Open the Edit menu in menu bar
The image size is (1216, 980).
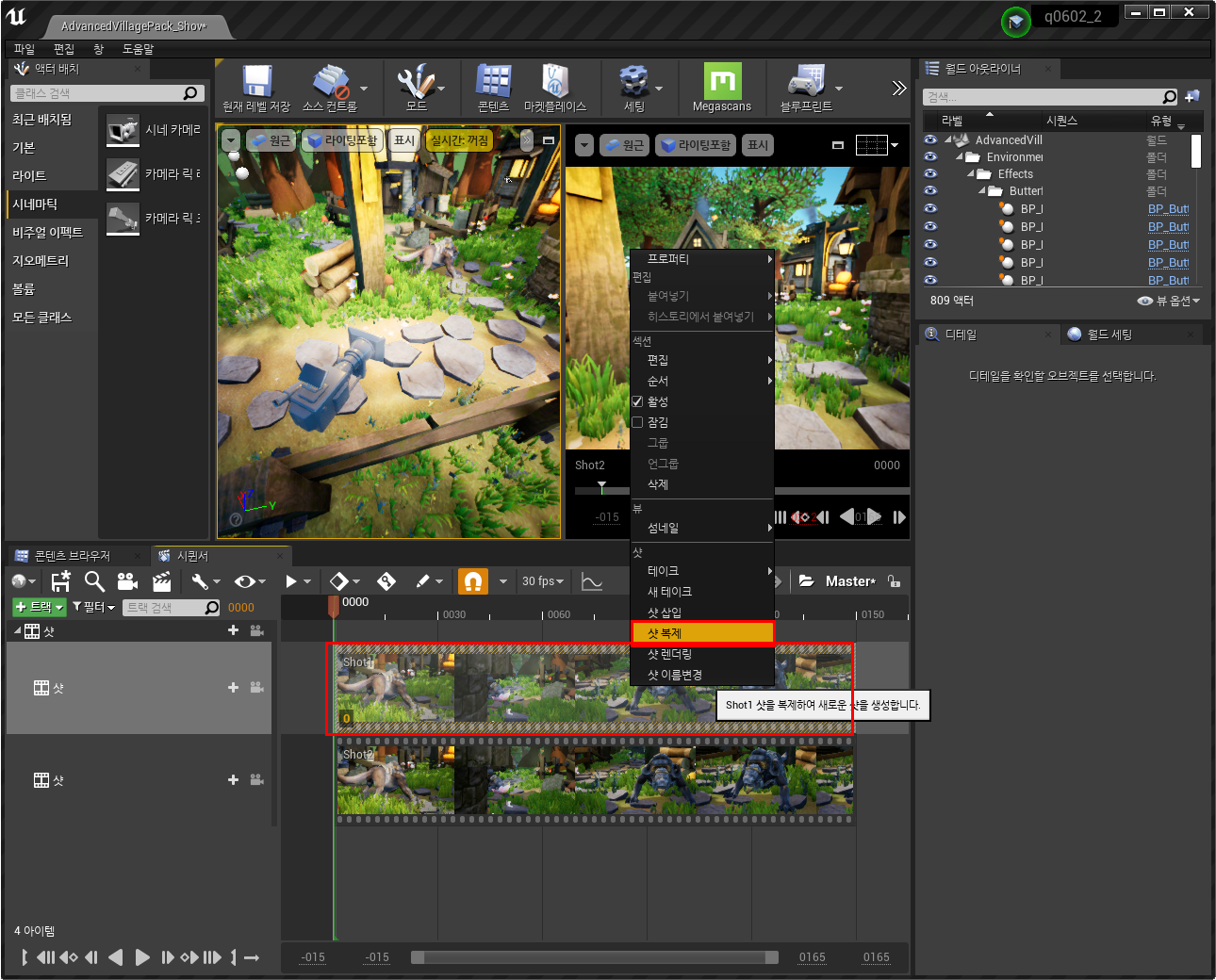click(x=64, y=49)
